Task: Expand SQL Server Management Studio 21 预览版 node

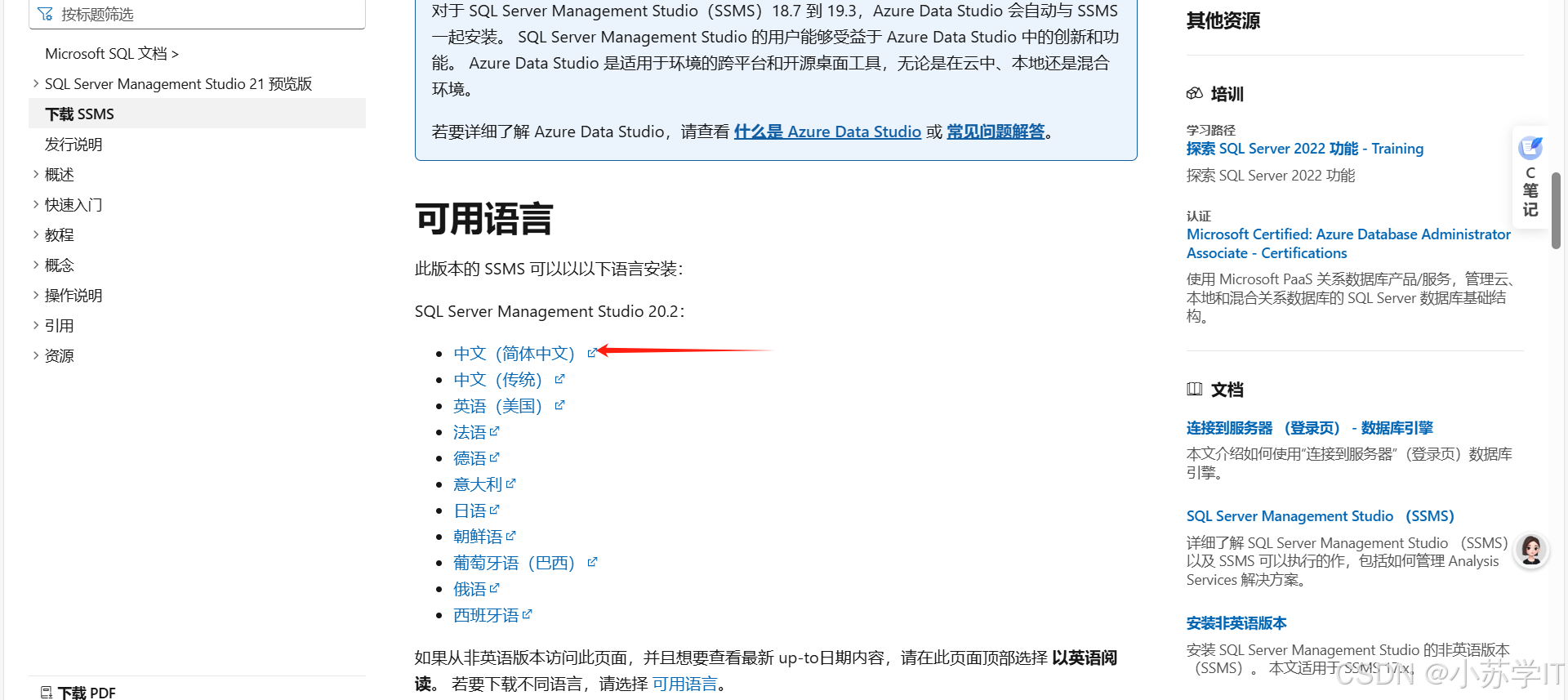Action: point(35,83)
